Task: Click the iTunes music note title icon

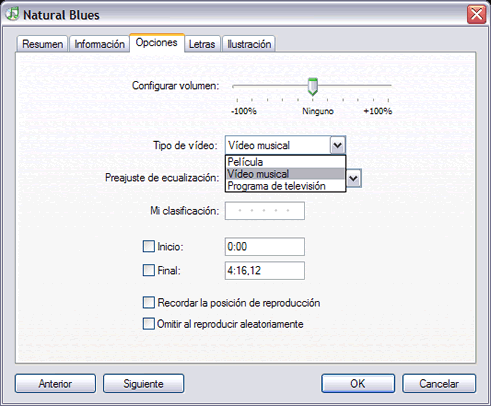Action: 13,14
